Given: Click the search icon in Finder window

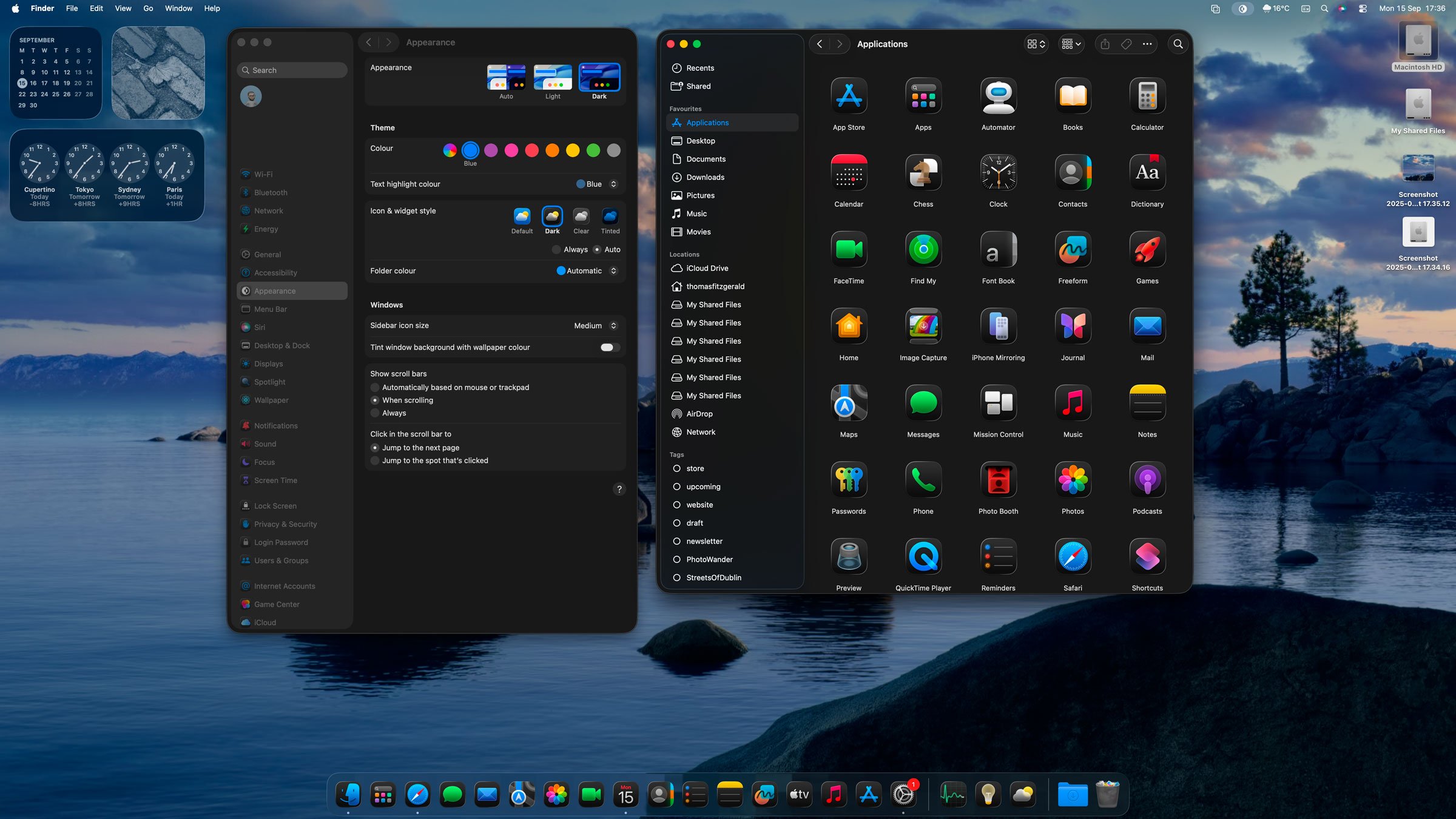Looking at the screenshot, I should tap(1178, 44).
